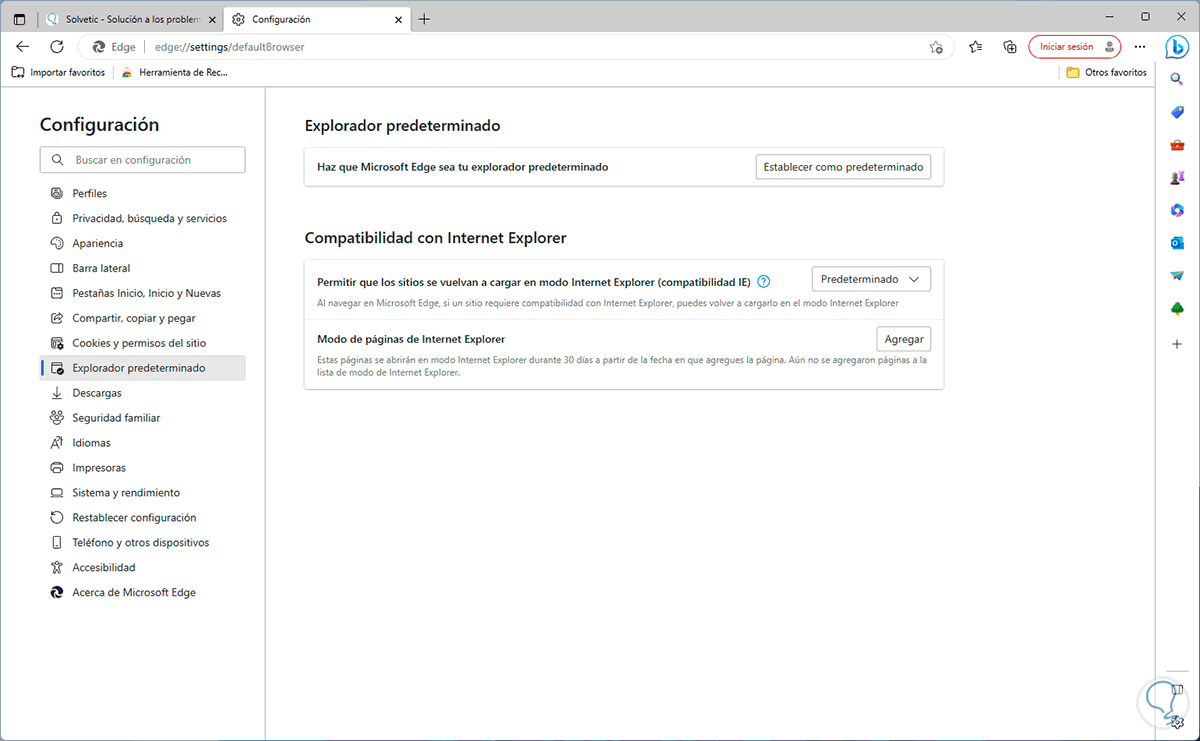
Task: Open Restablecer configuración section
Action: coord(142,518)
